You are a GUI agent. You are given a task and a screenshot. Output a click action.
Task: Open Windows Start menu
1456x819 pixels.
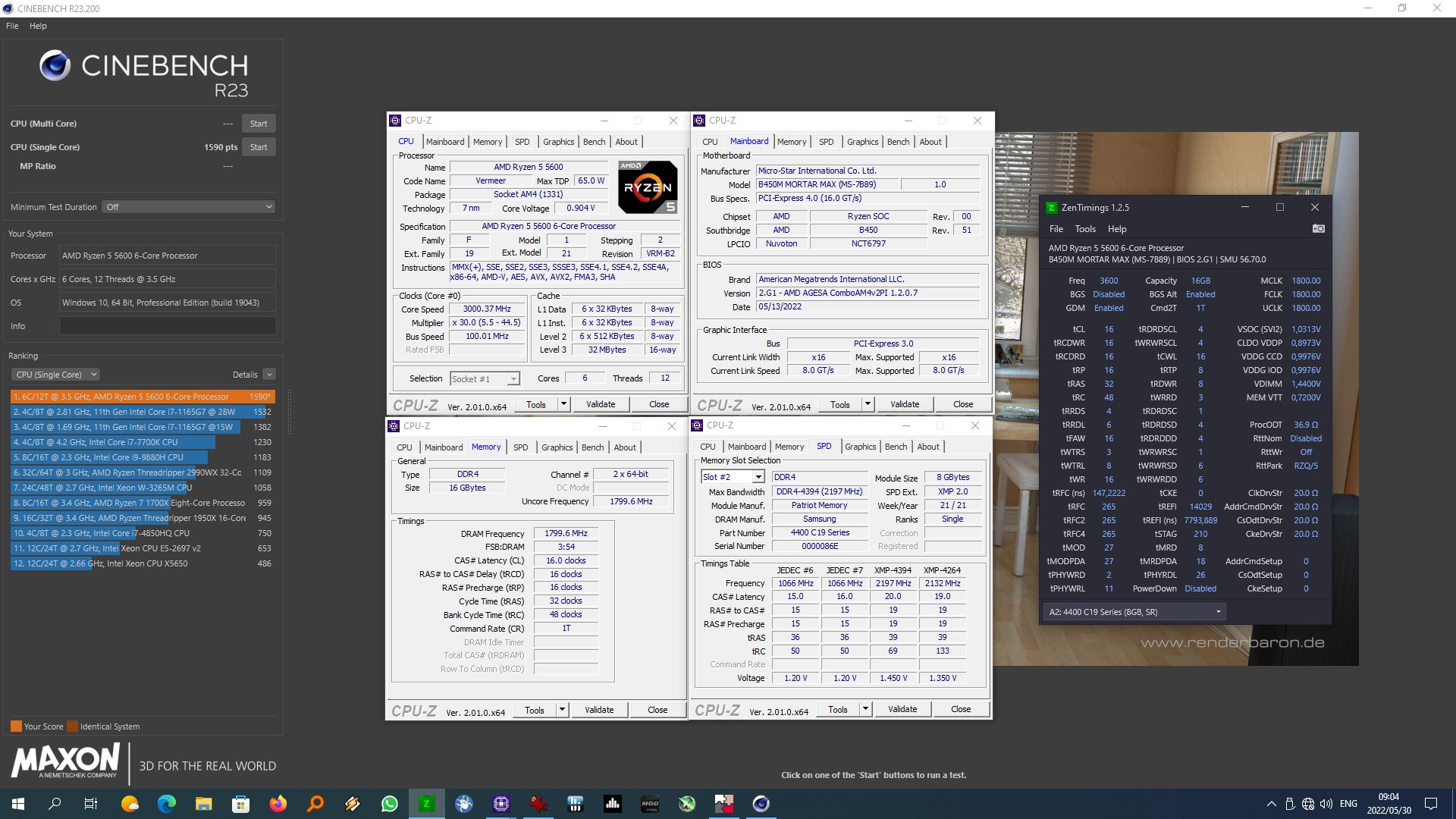[x=18, y=804]
